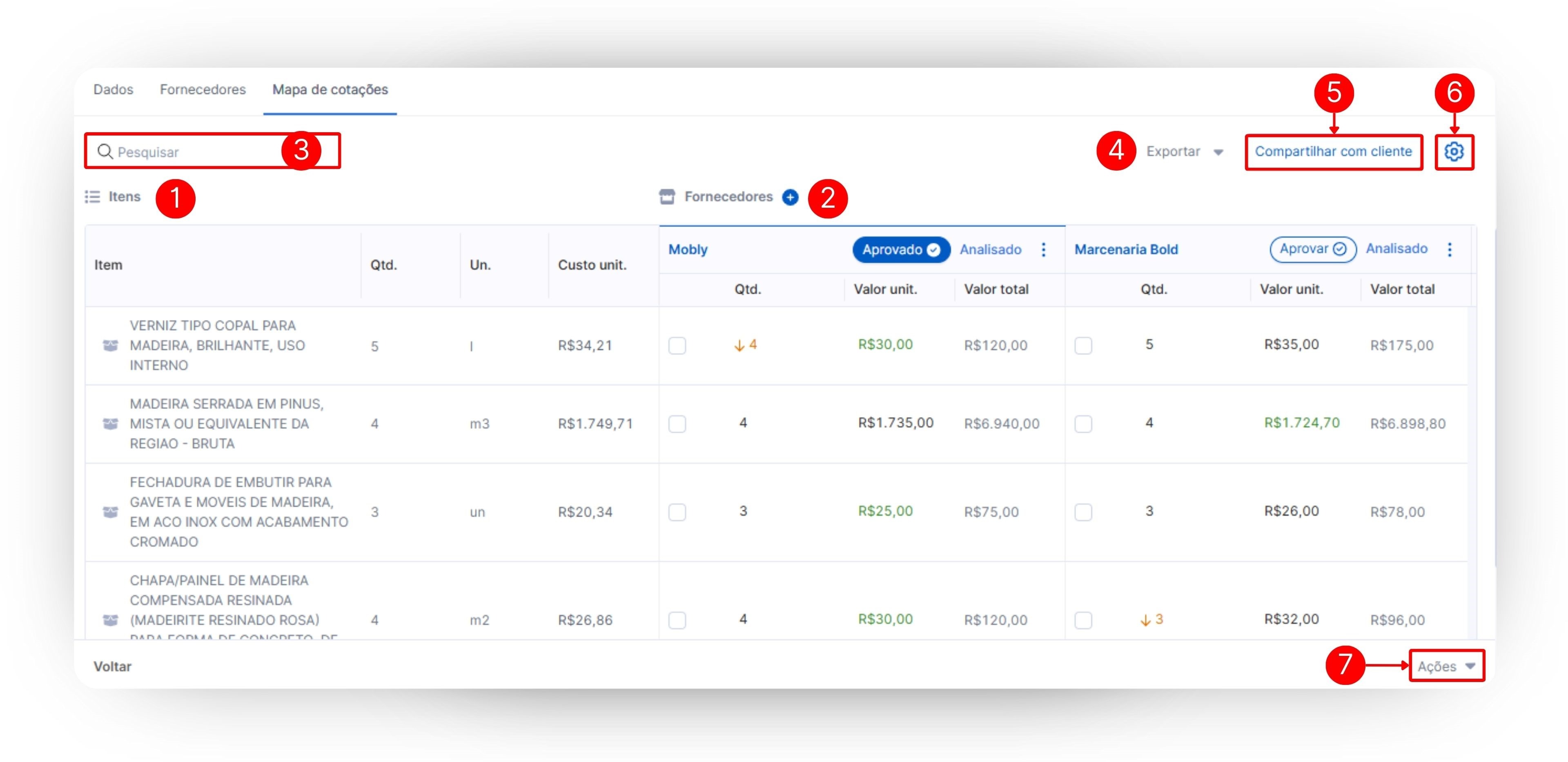
Task: Click the Fornecedores store icon
Action: 667,197
